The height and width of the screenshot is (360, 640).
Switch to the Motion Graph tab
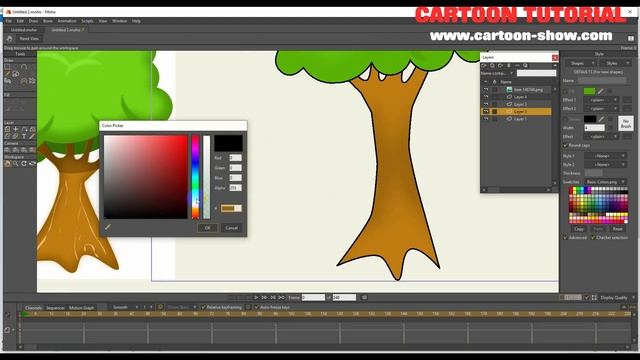(x=81, y=308)
